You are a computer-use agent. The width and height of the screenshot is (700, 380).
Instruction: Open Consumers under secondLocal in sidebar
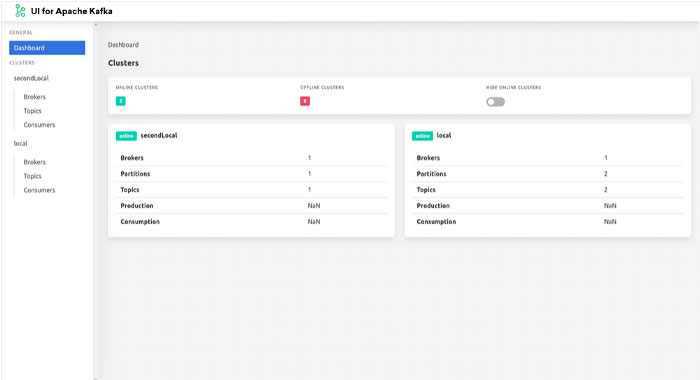(39, 125)
